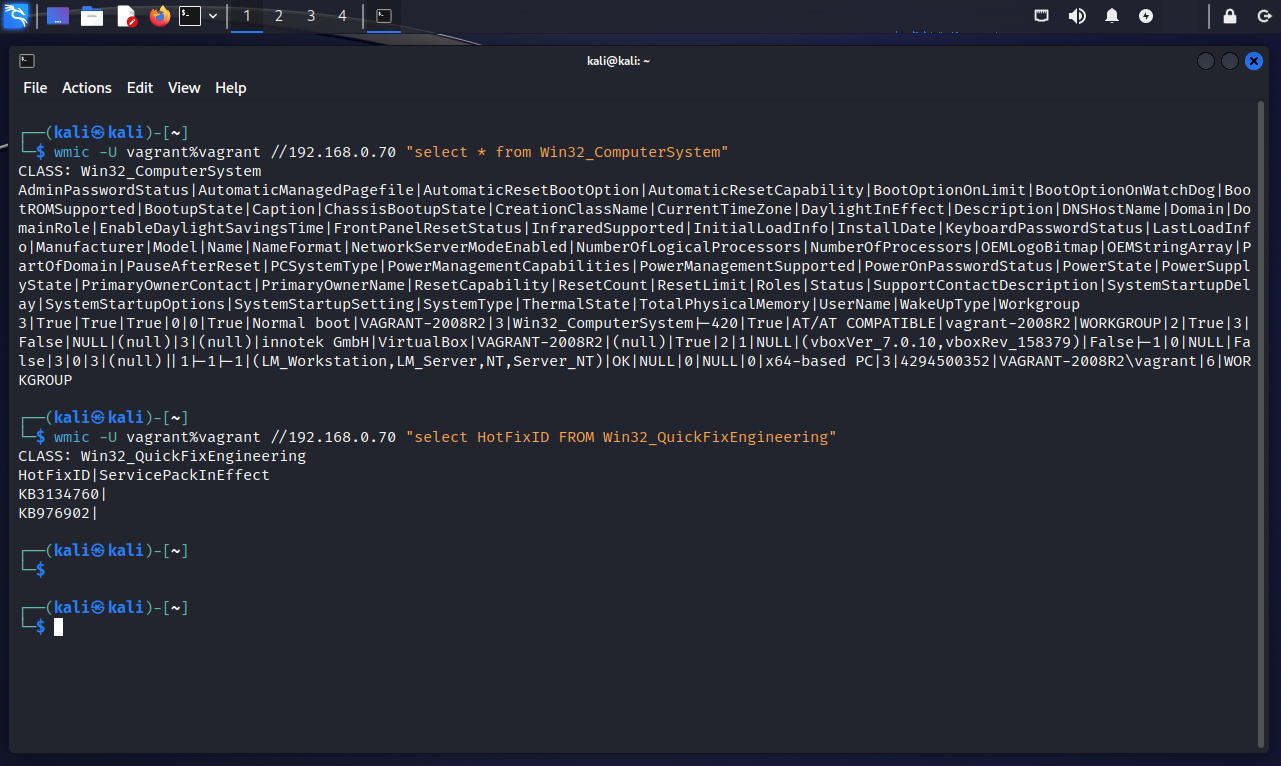Click the log out icon
This screenshot has width=1281, height=766.
point(1262,16)
